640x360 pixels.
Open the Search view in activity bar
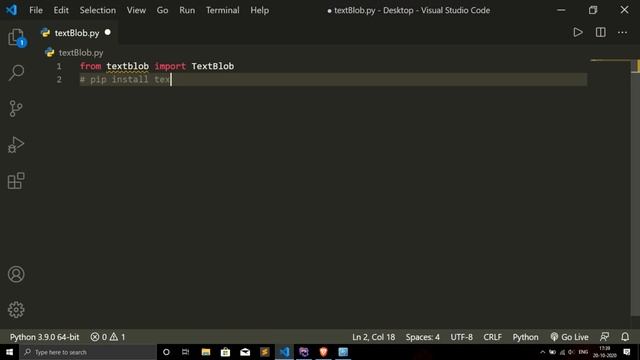[16, 73]
